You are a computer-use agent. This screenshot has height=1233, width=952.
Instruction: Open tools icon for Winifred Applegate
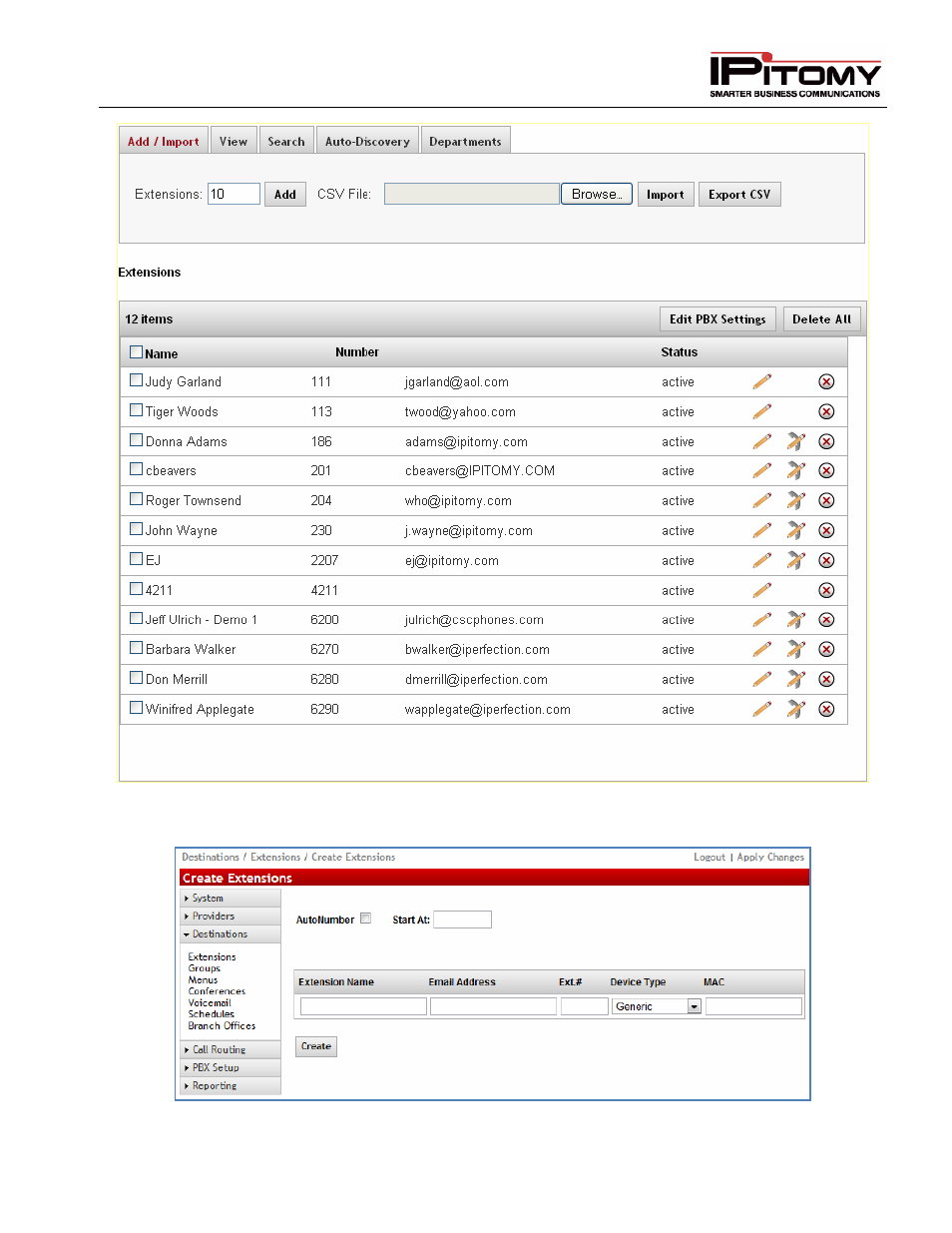[795, 709]
